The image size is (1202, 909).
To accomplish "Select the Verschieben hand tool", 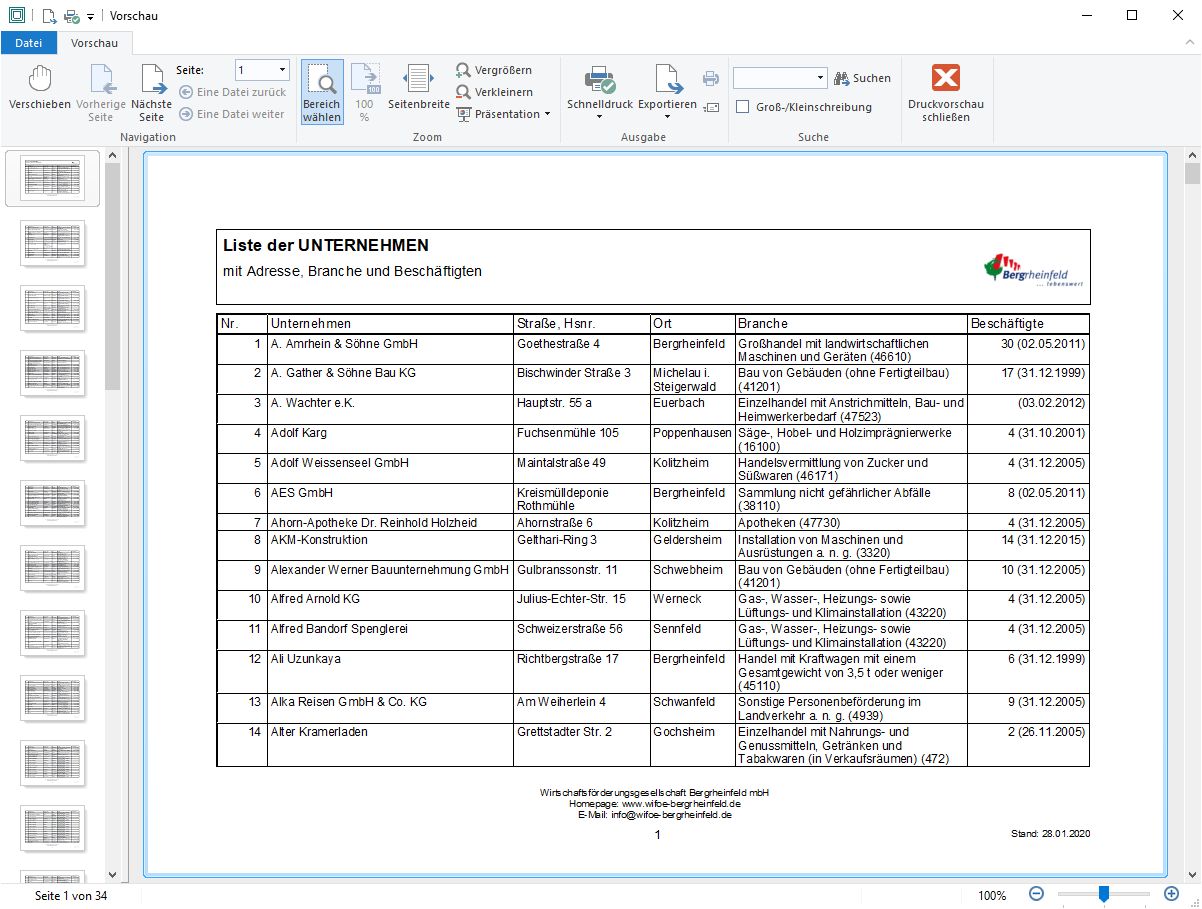I will click(x=39, y=90).
